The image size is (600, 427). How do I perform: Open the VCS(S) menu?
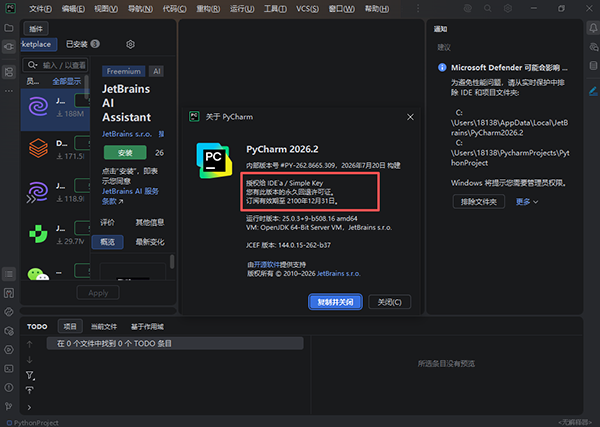coord(307,8)
